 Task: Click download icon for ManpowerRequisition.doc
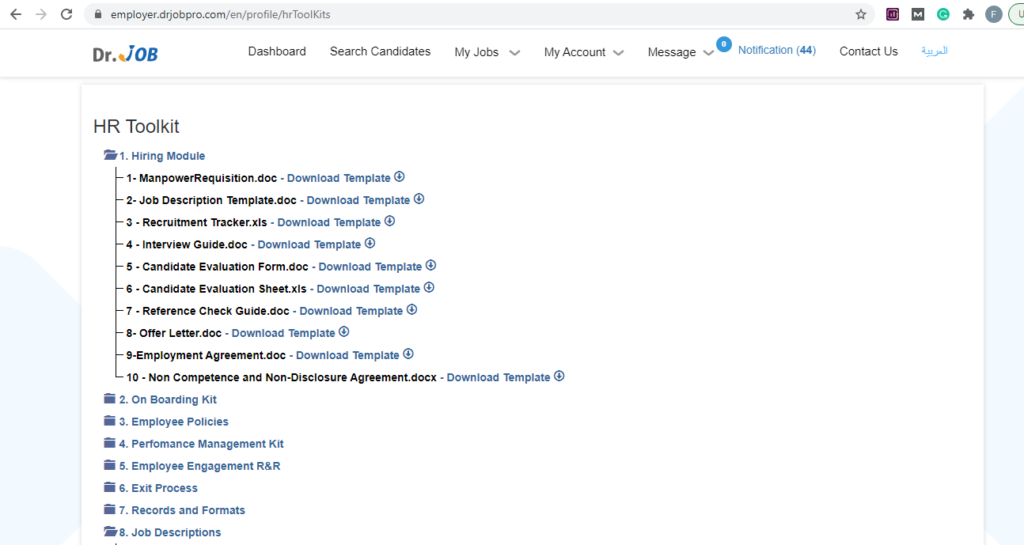[x=399, y=177]
